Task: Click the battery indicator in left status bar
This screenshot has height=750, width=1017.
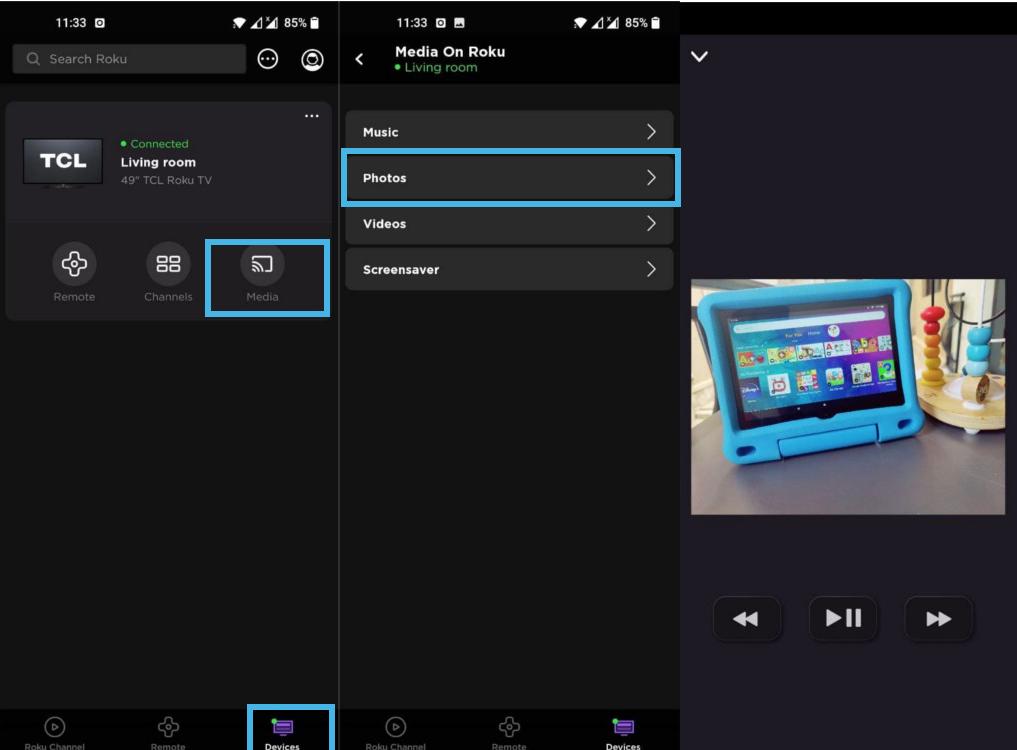Action: 315,23
